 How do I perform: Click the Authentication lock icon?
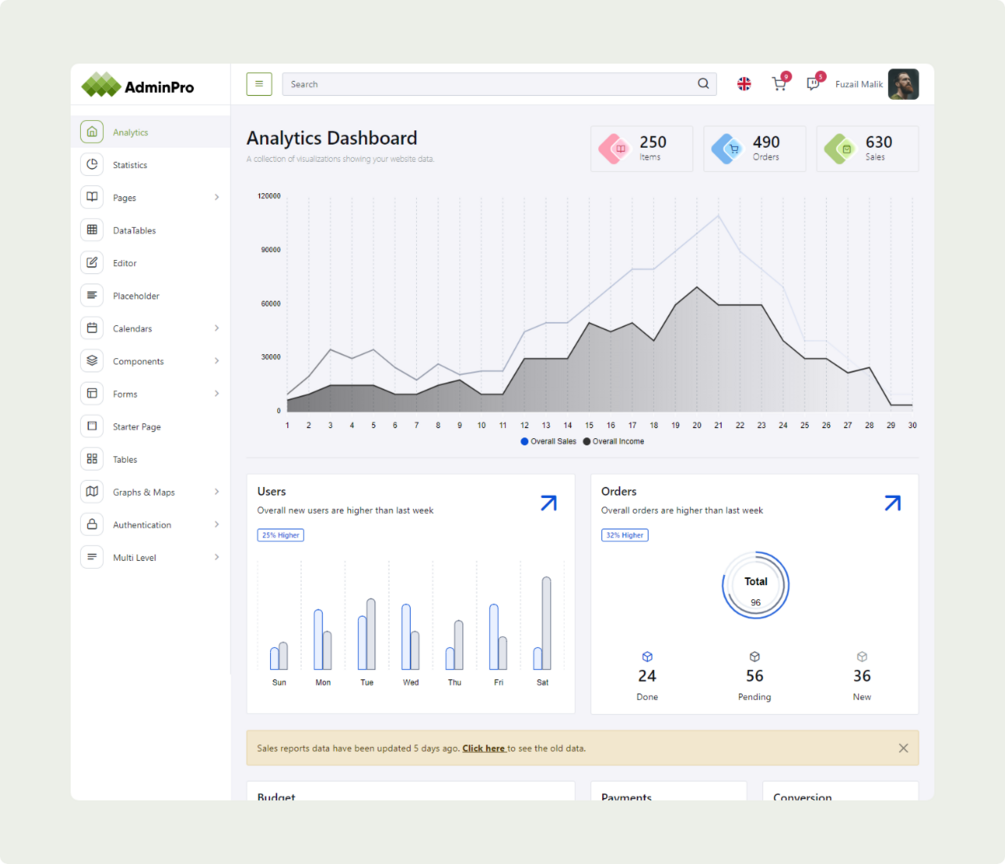click(x=92, y=524)
